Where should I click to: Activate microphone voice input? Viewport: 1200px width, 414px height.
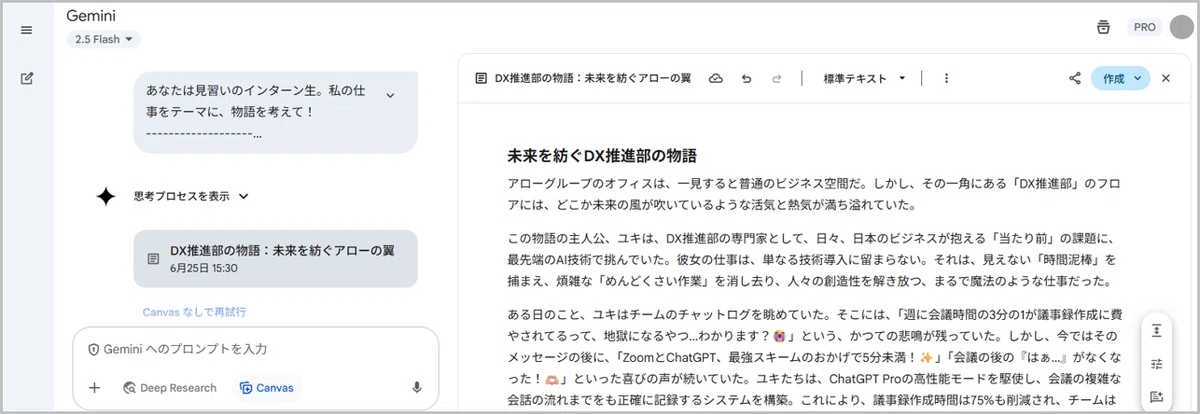point(416,388)
